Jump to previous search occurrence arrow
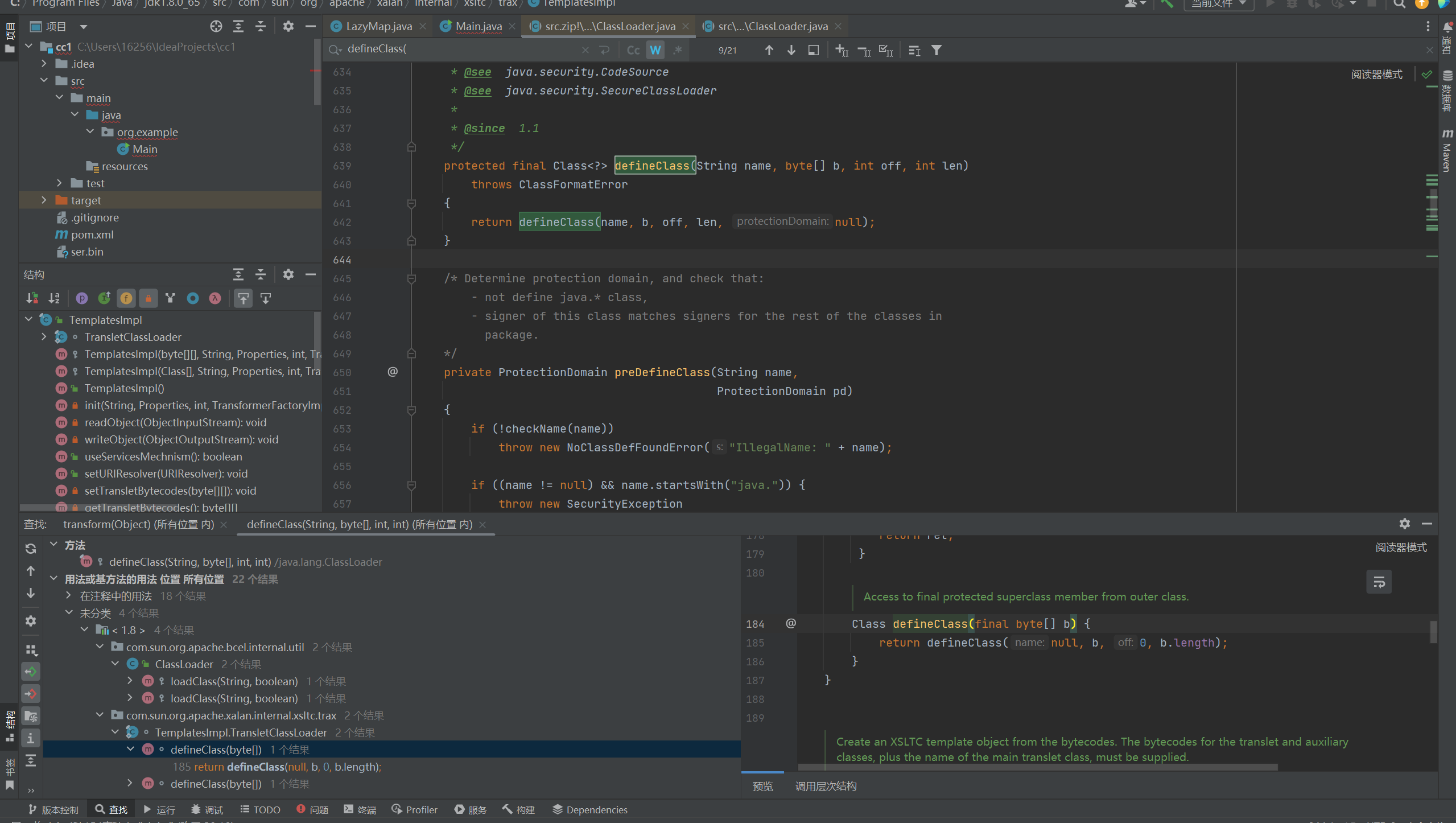The image size is (1456, 823). pos(769,50)
